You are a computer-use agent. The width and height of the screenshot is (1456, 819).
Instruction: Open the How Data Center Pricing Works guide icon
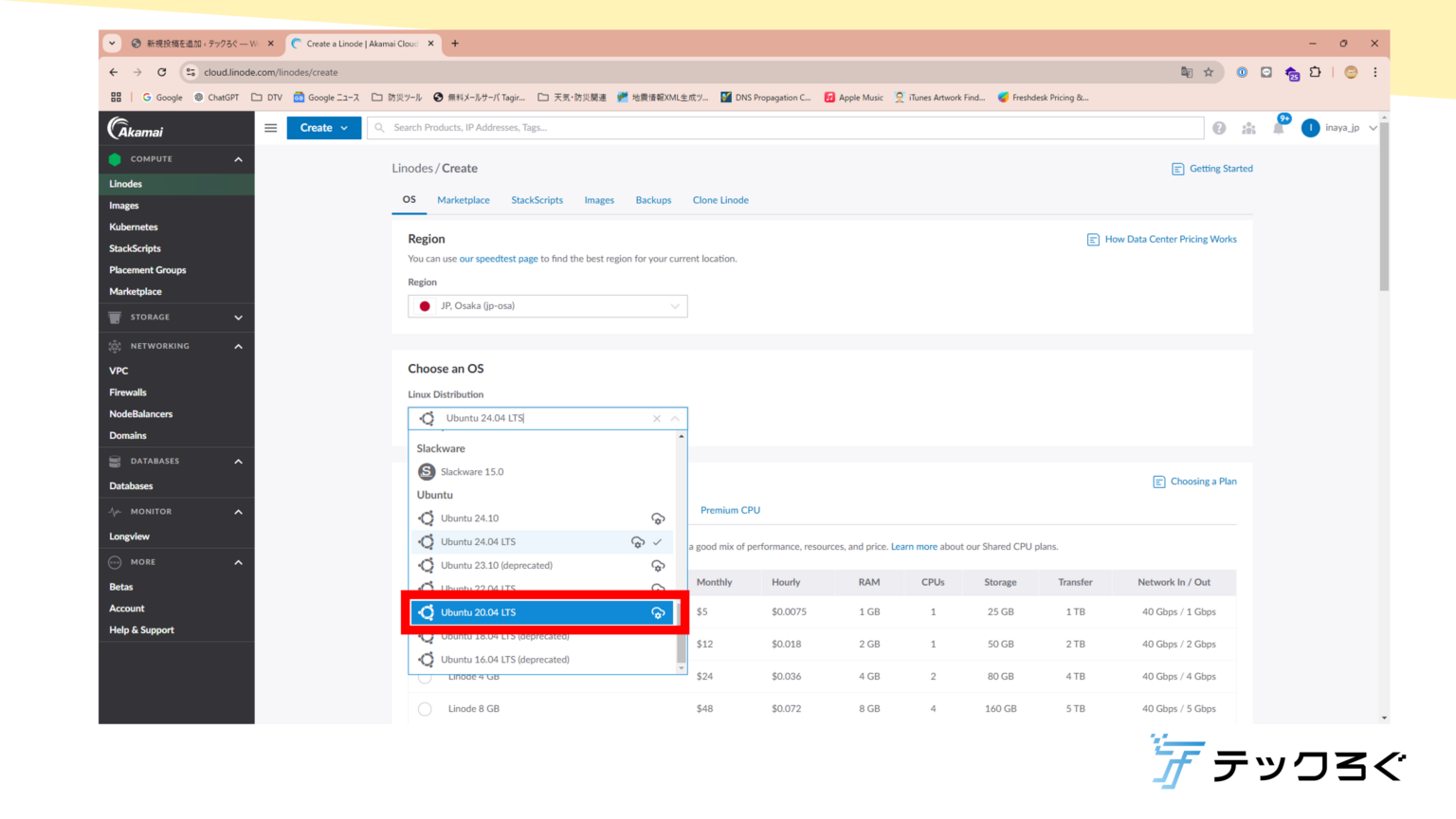click(x=1093, y=239)
